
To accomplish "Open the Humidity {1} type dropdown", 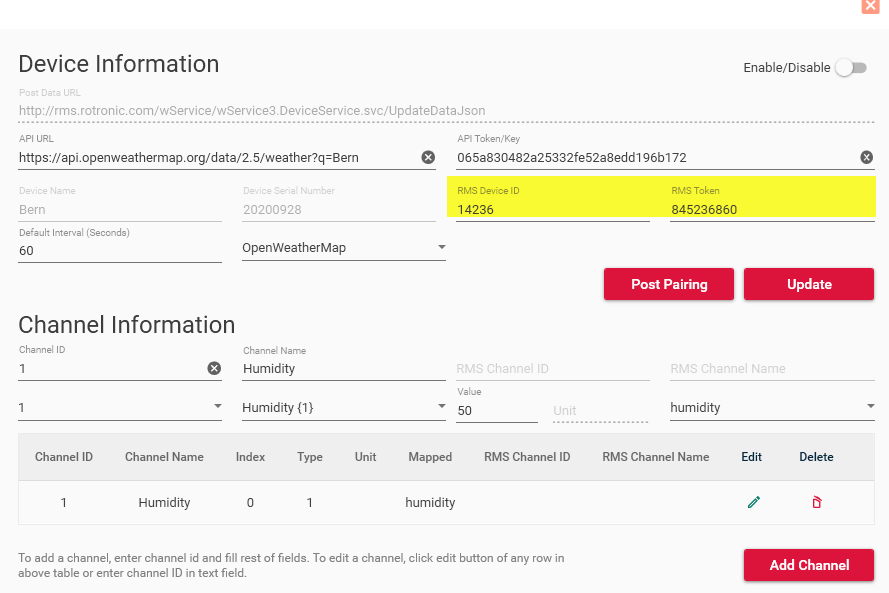I will (344, 408).
